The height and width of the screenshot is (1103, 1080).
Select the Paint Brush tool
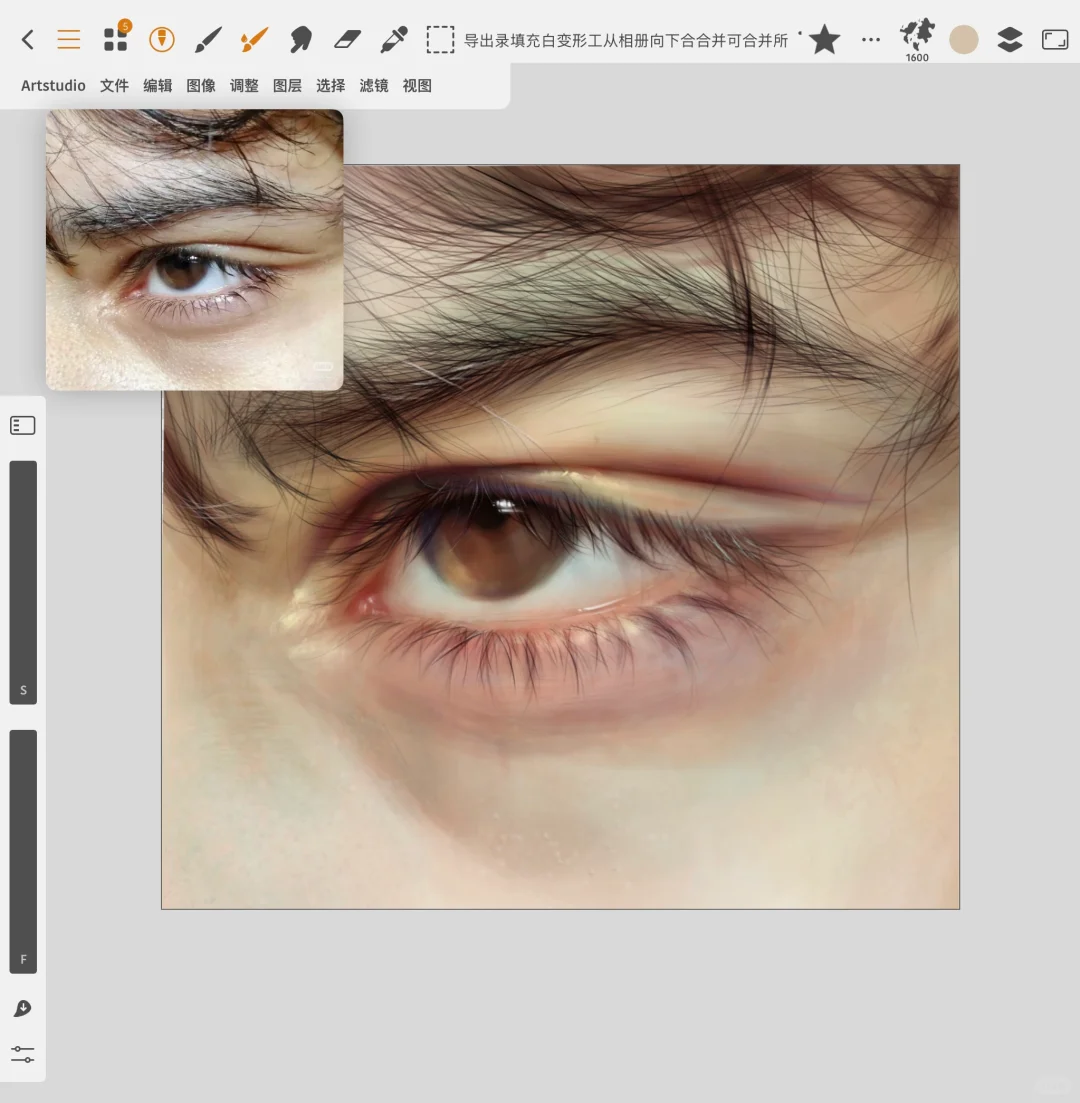[207, 40]
